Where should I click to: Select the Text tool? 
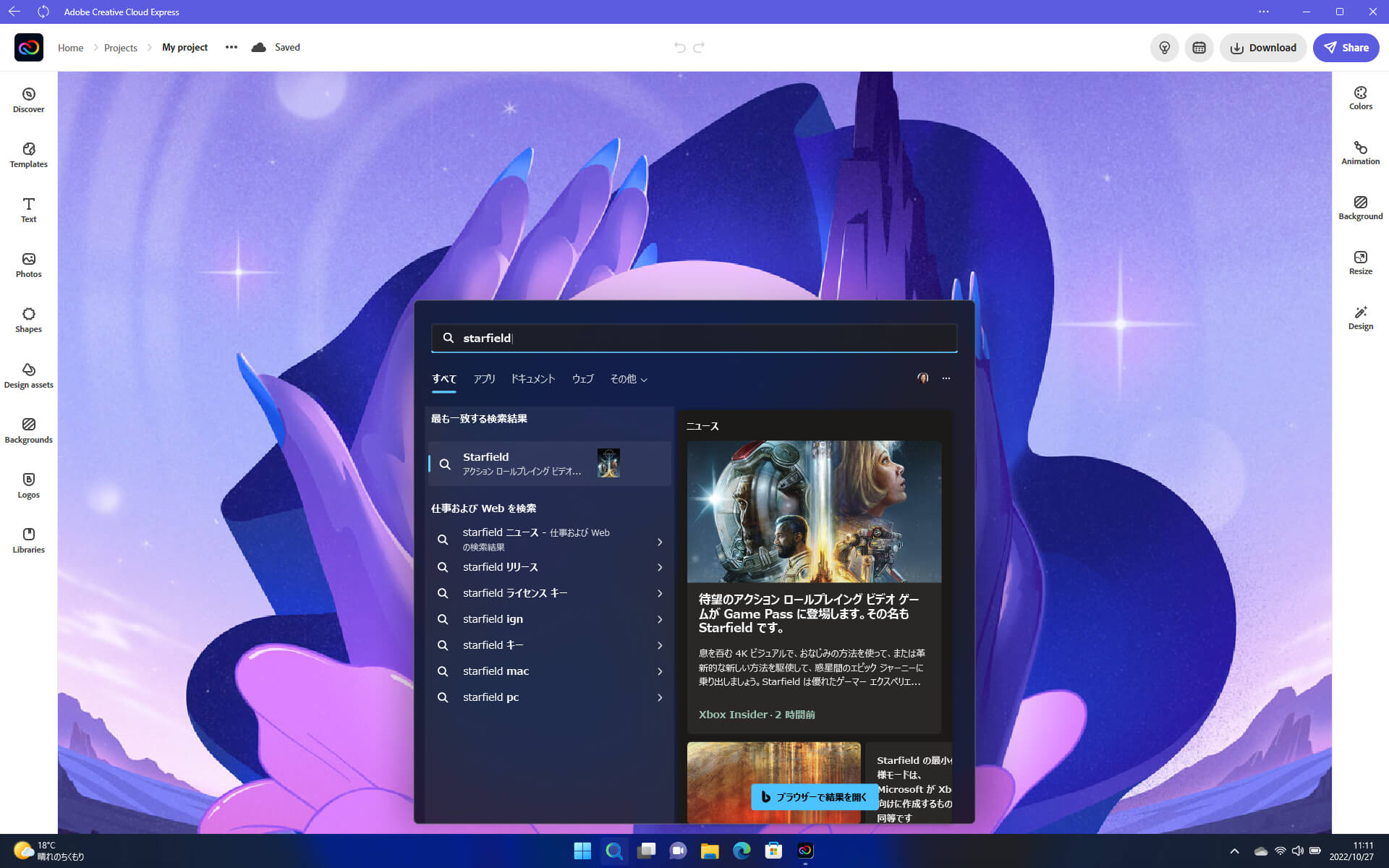(x=28, y=210)
